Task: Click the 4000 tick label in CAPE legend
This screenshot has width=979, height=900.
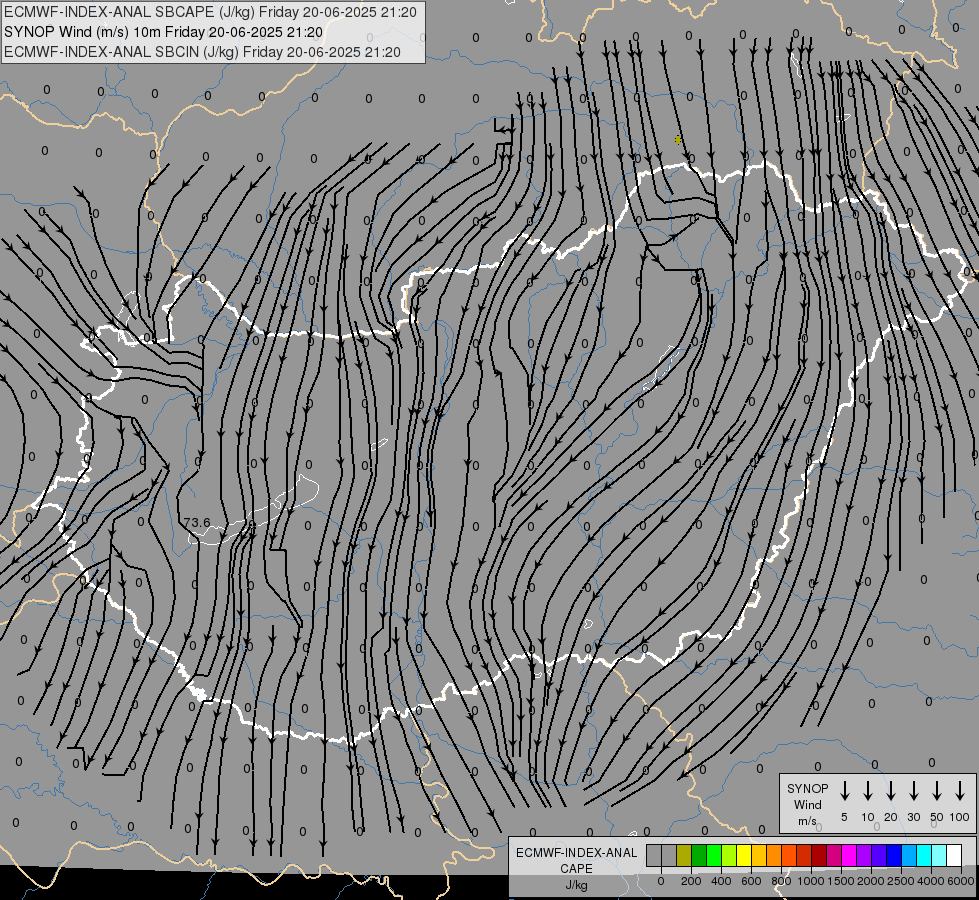Action: click(x=931, y=881)
